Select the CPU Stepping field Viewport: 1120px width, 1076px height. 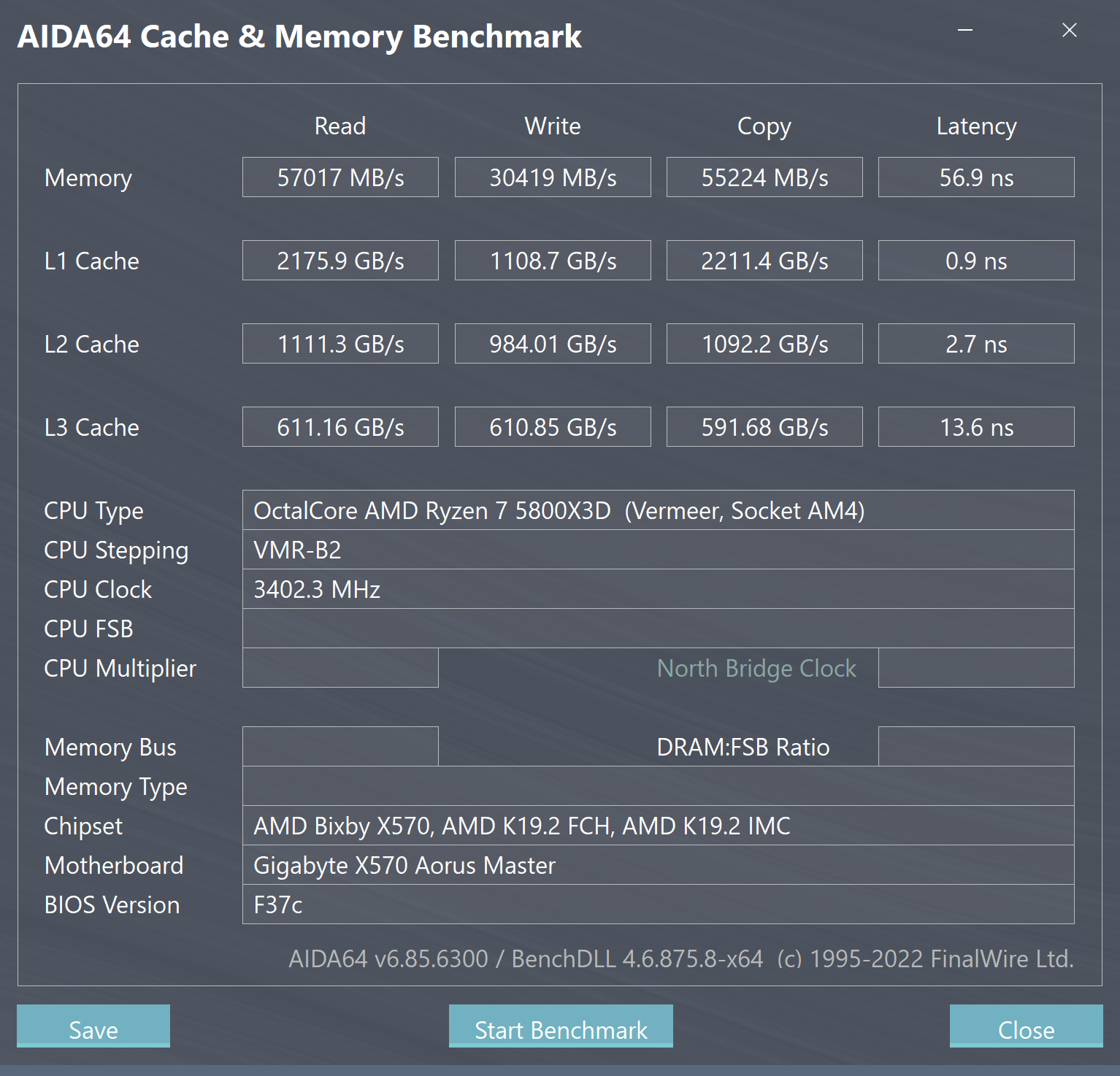click(658, 550)
